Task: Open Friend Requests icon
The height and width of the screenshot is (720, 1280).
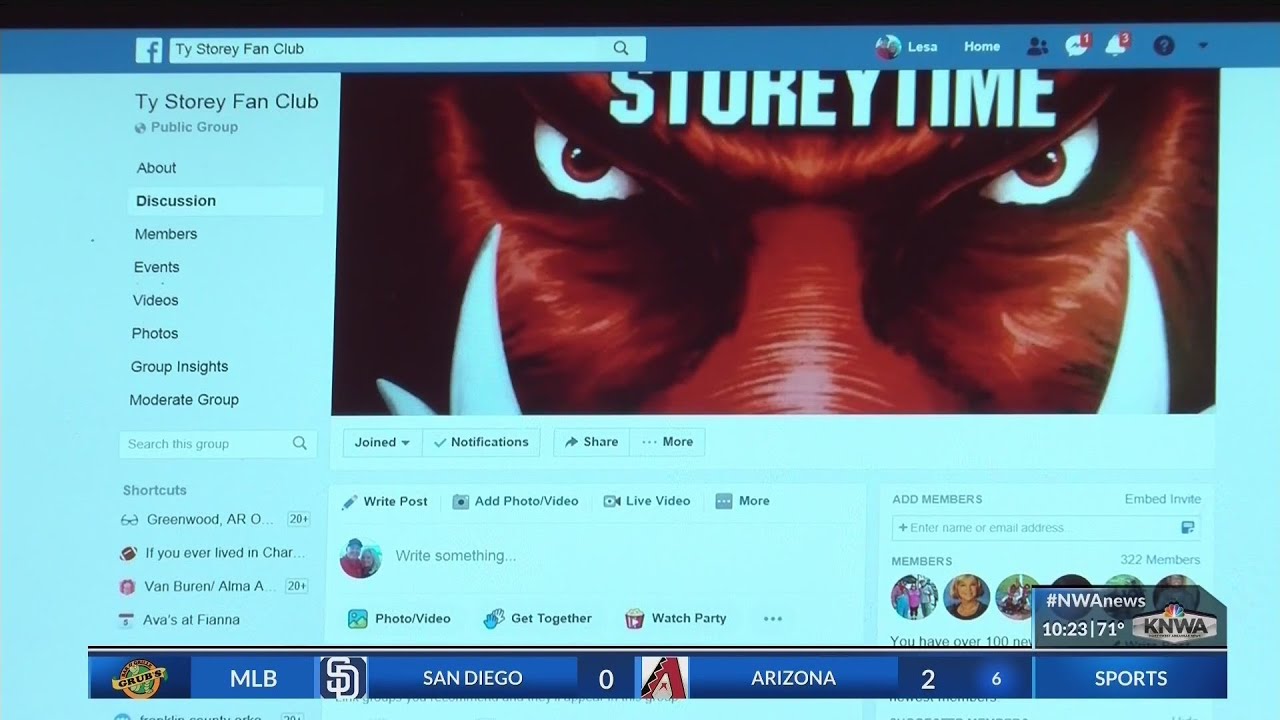Action: point(1037,47)
